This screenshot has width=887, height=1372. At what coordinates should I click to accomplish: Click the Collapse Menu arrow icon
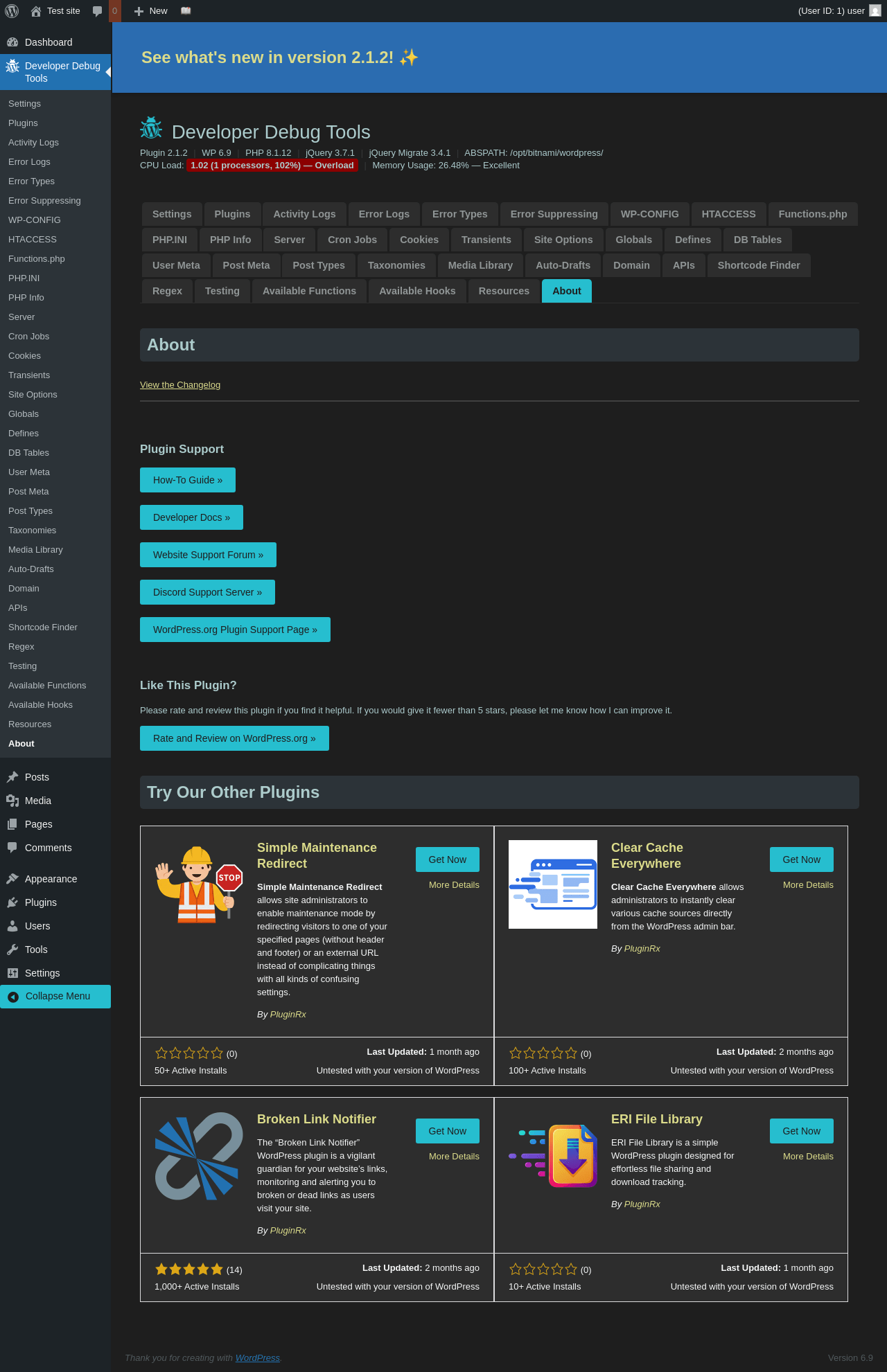[x=13, y=997]
